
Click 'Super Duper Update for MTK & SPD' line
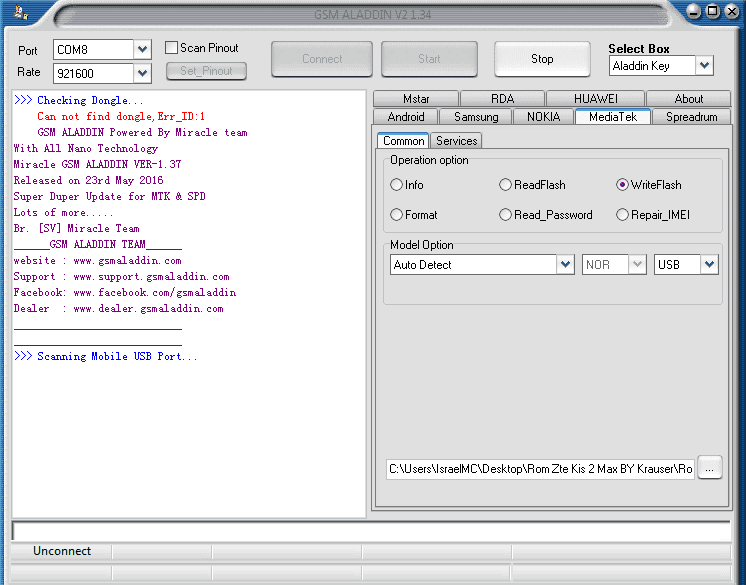109,196
